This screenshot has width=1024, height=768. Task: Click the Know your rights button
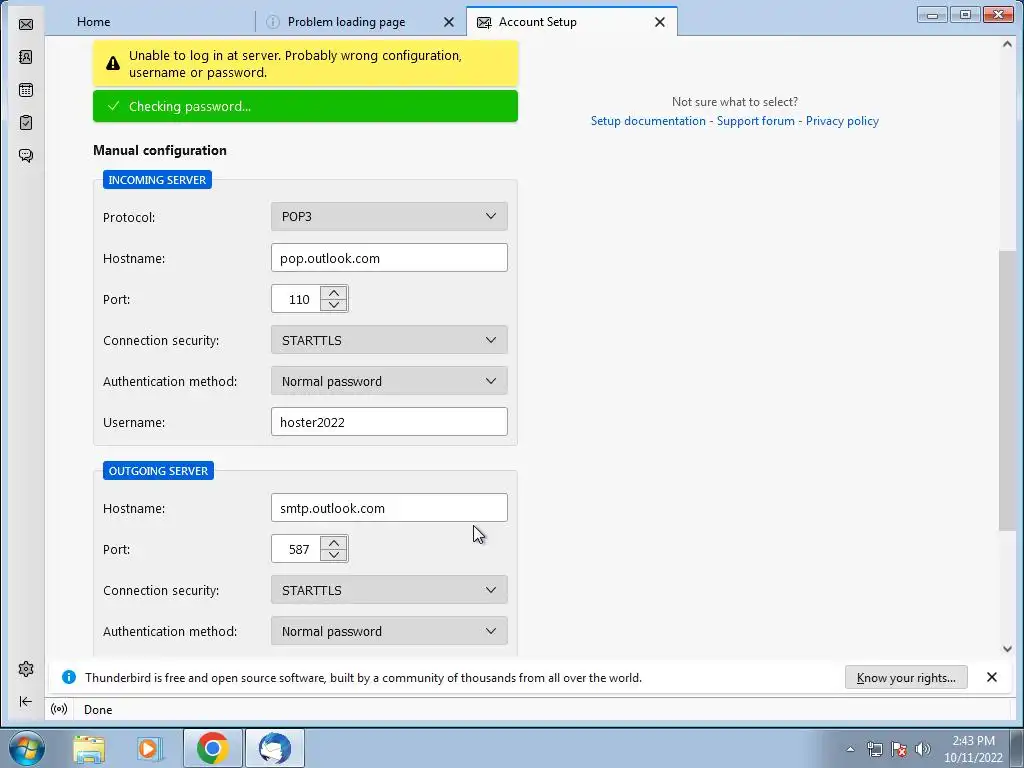click(906, 677)
